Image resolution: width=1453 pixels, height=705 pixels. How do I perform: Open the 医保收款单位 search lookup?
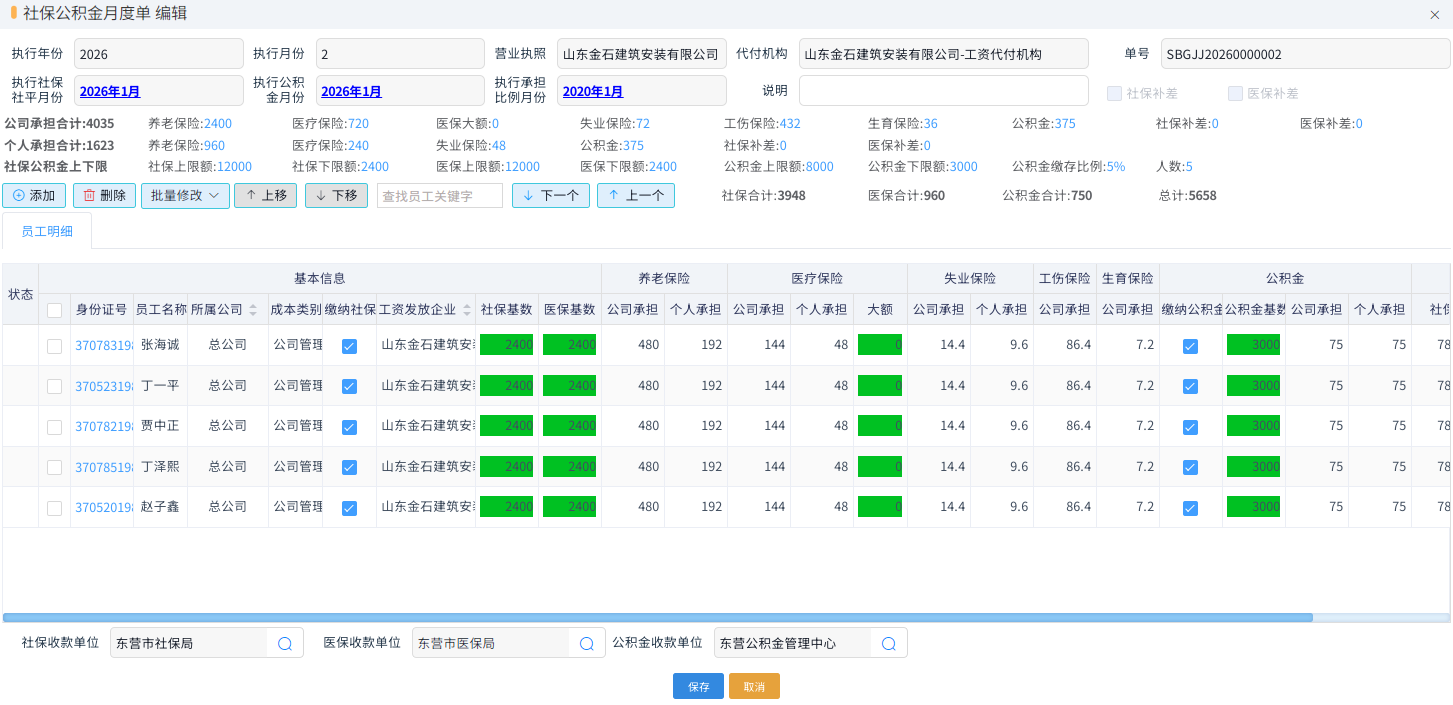coord(587,643)
